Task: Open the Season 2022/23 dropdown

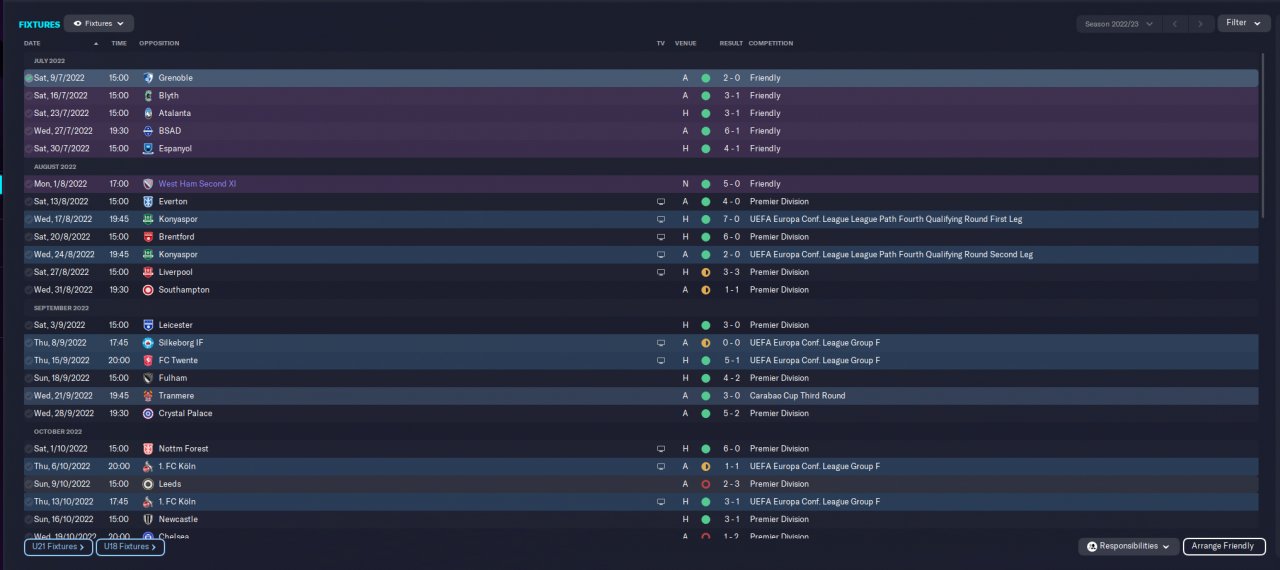Action: 1118,23
